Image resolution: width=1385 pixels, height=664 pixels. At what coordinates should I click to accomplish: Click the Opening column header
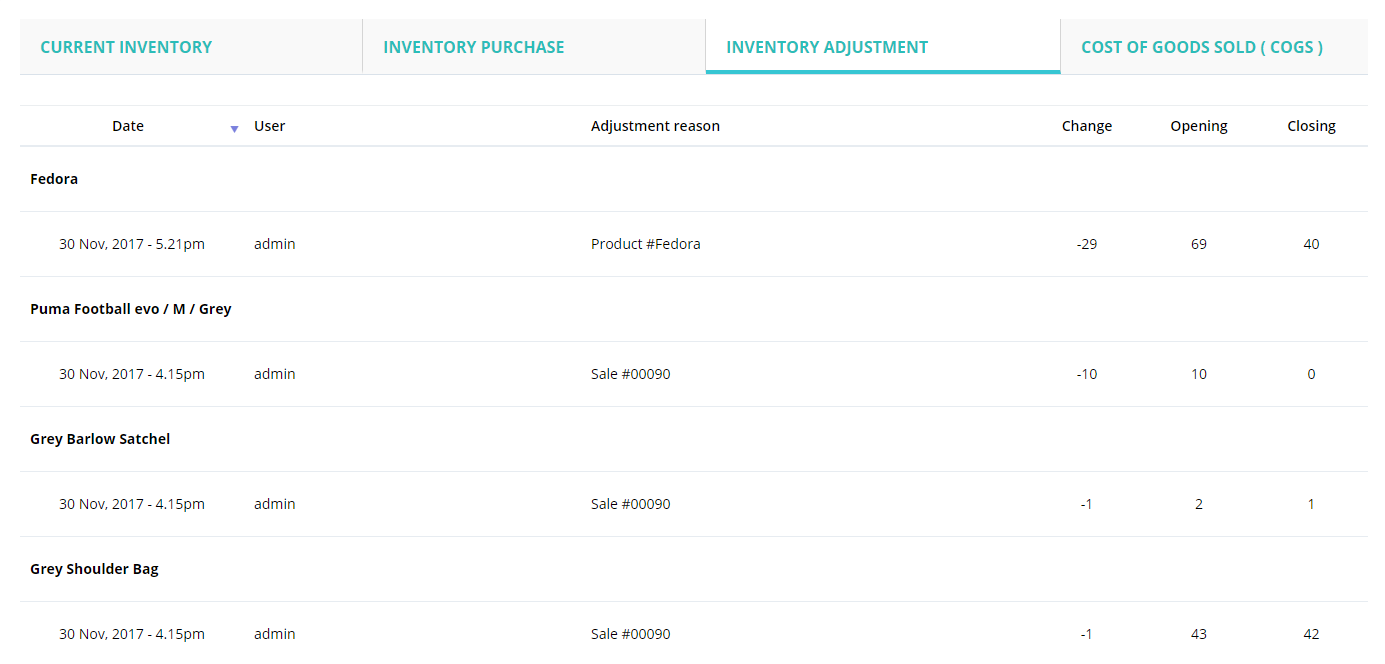(1199, 126)
